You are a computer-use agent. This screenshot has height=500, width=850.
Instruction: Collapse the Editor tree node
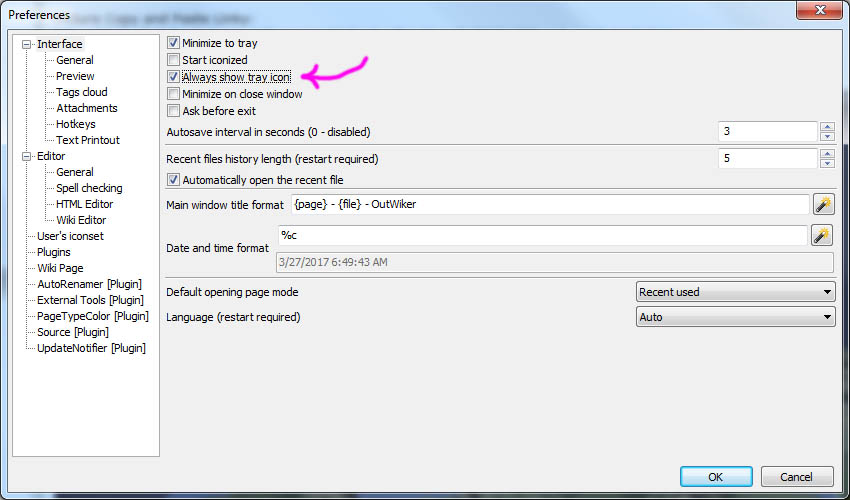click(26, 156)
